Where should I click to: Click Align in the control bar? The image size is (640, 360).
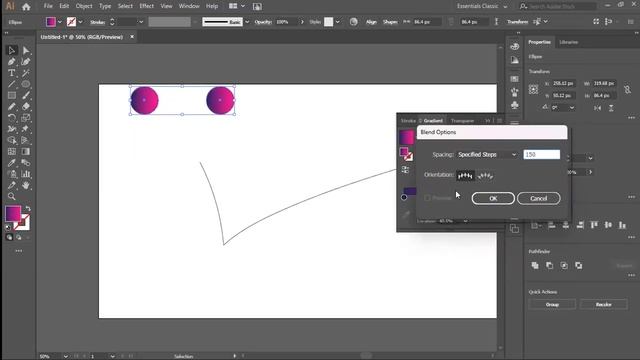[371, 22]
